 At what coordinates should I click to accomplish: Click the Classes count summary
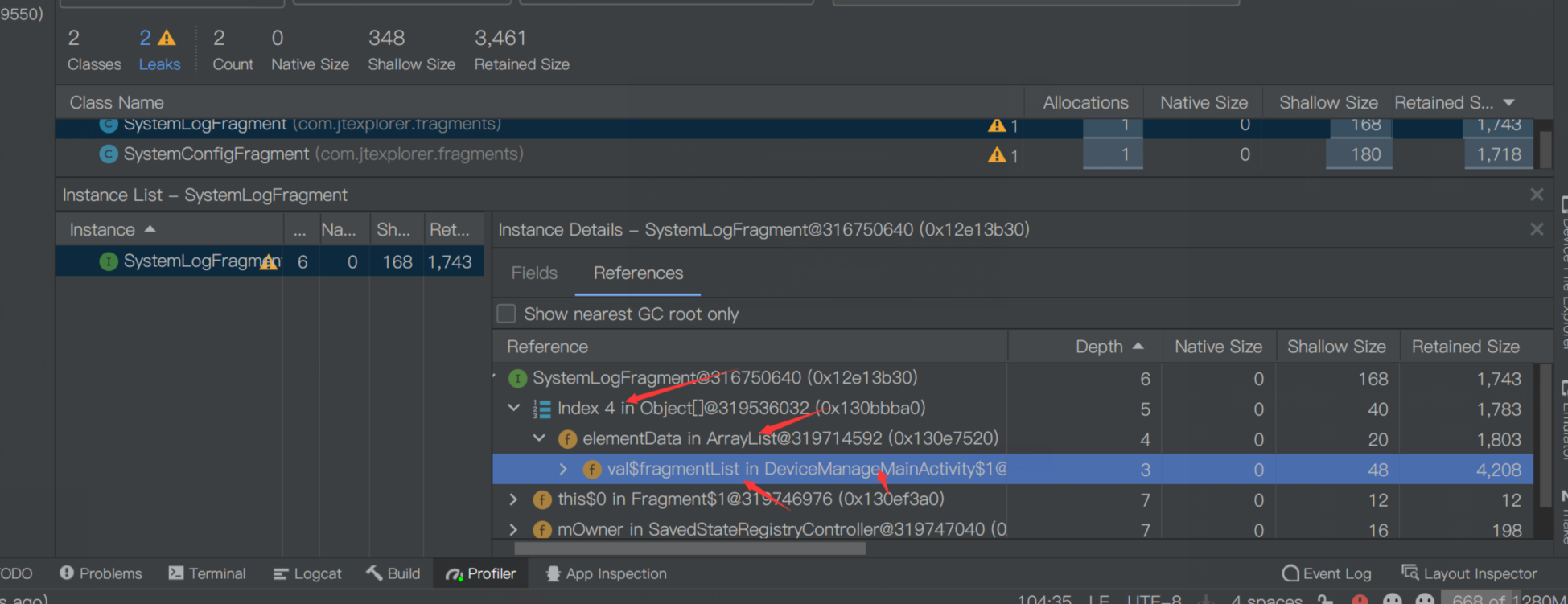click(x=93, y=50)
